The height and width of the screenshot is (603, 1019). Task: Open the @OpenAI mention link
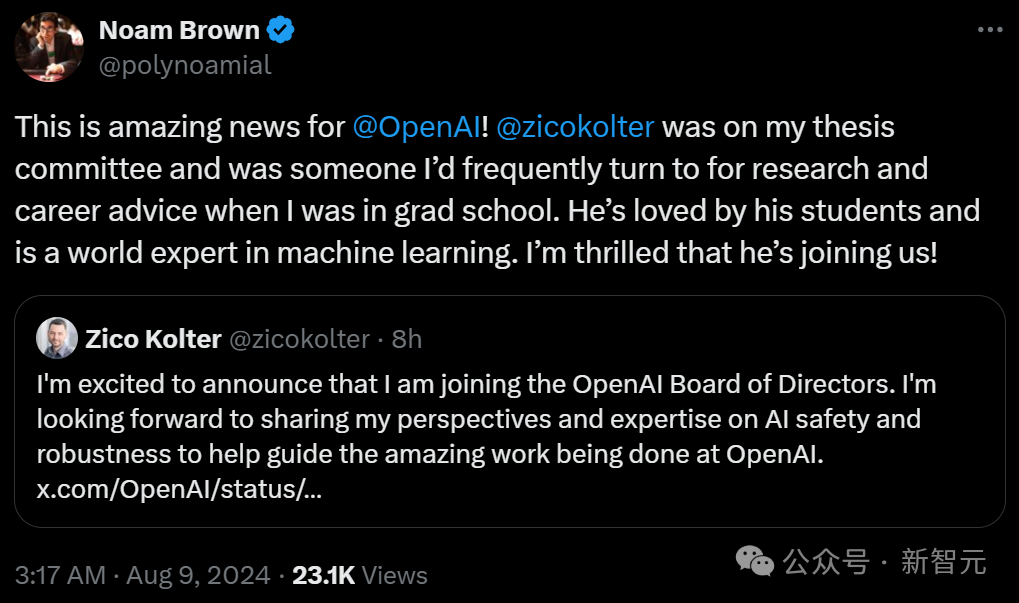pyautogui.click(x=417, y=127)
